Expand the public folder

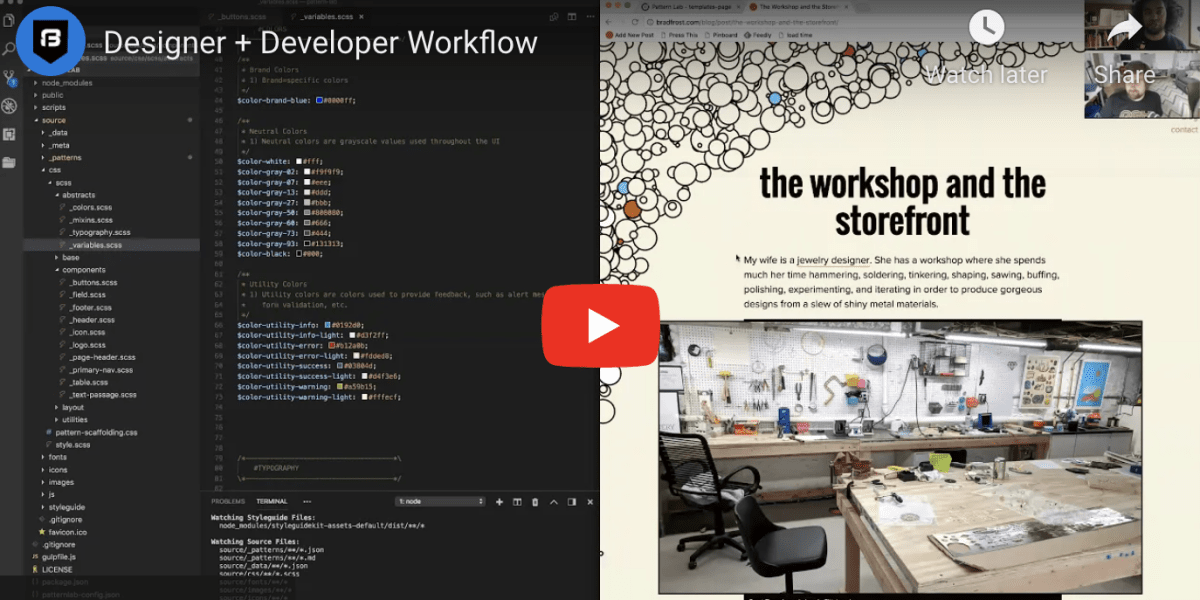pyautogui.click(x=52, y=95)
